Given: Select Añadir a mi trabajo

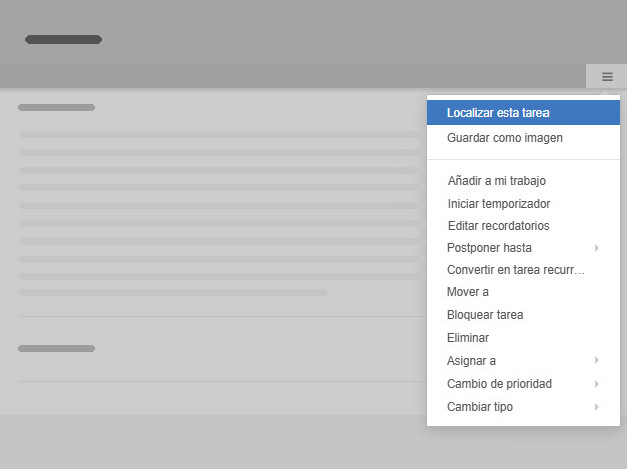Looking at the screenshot, I should (523, 181).
